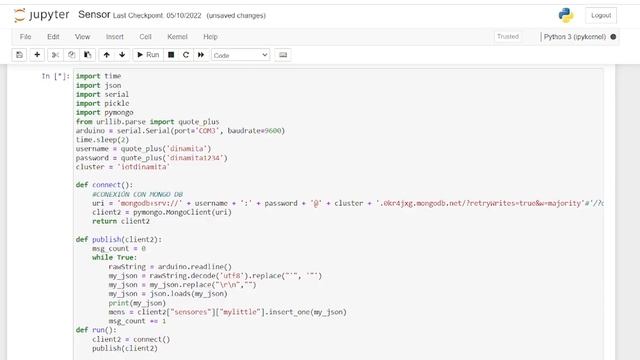Open the View menu
Image resolution: width=640 pixels, height=360 pixels.
82,37
